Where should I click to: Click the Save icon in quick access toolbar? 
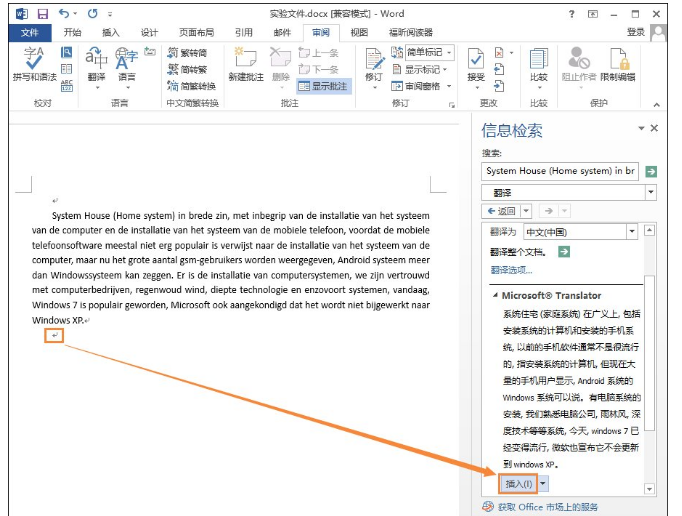(x=43, y=14)
